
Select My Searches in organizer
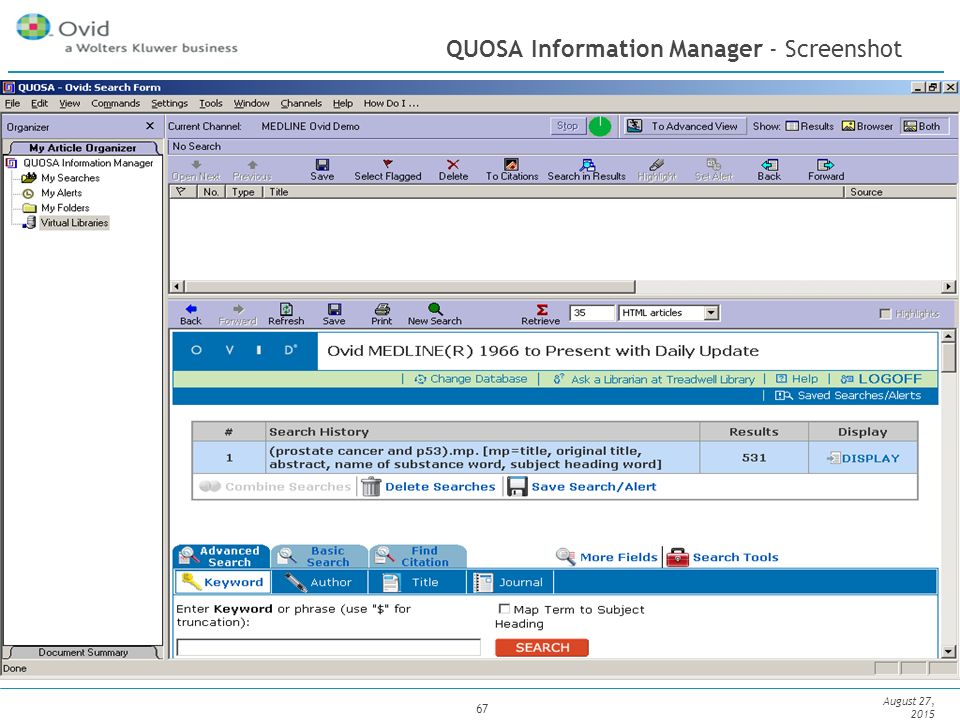(x=70, y=178)
